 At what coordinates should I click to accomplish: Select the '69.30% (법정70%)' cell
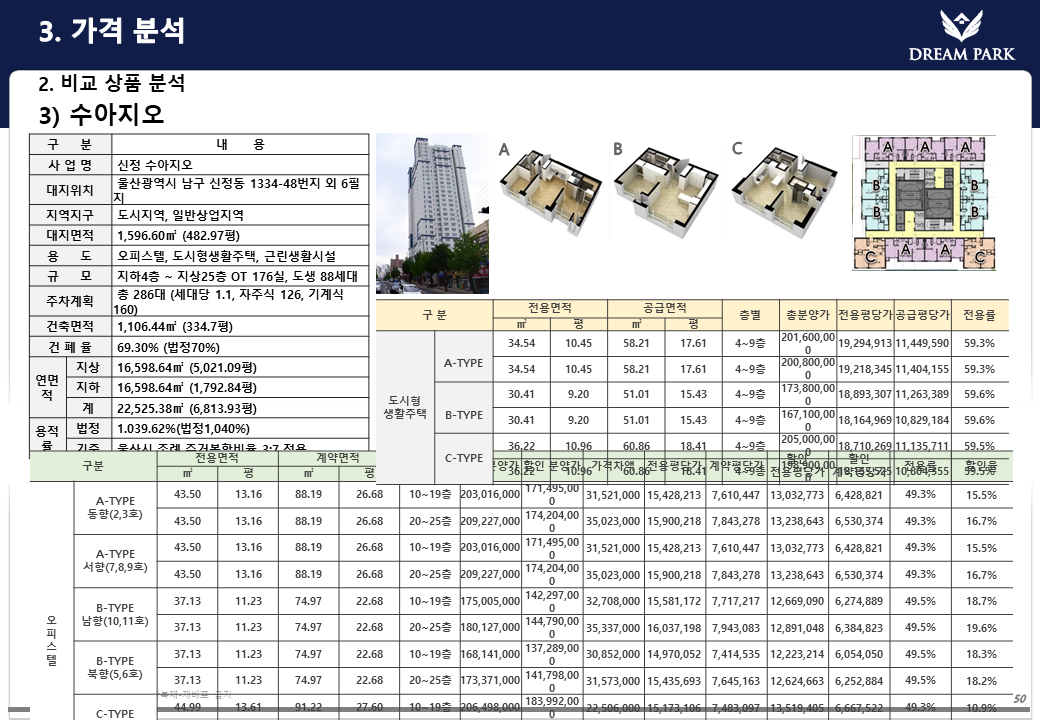(240, 347)
